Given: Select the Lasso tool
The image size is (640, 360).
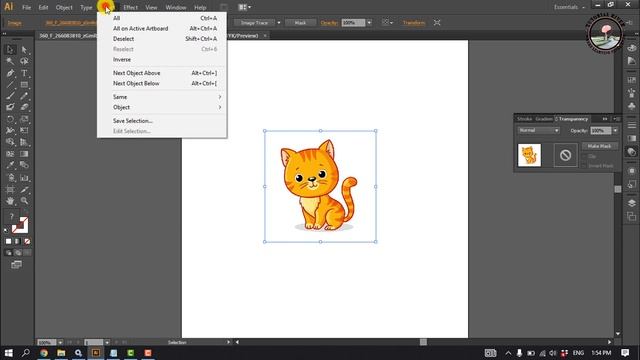Looking at the screenshot, I should 24,61.
